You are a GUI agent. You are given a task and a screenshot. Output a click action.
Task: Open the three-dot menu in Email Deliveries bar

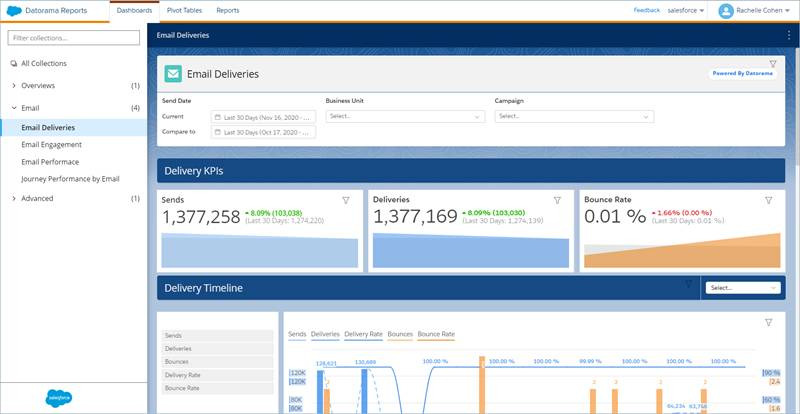click(x=789, y=35)
